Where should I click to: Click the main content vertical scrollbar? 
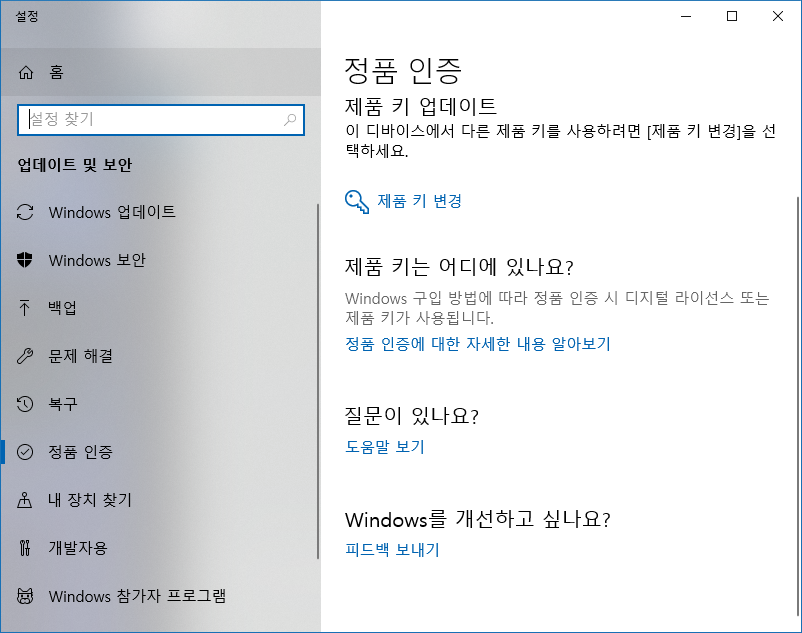point(798,406)
